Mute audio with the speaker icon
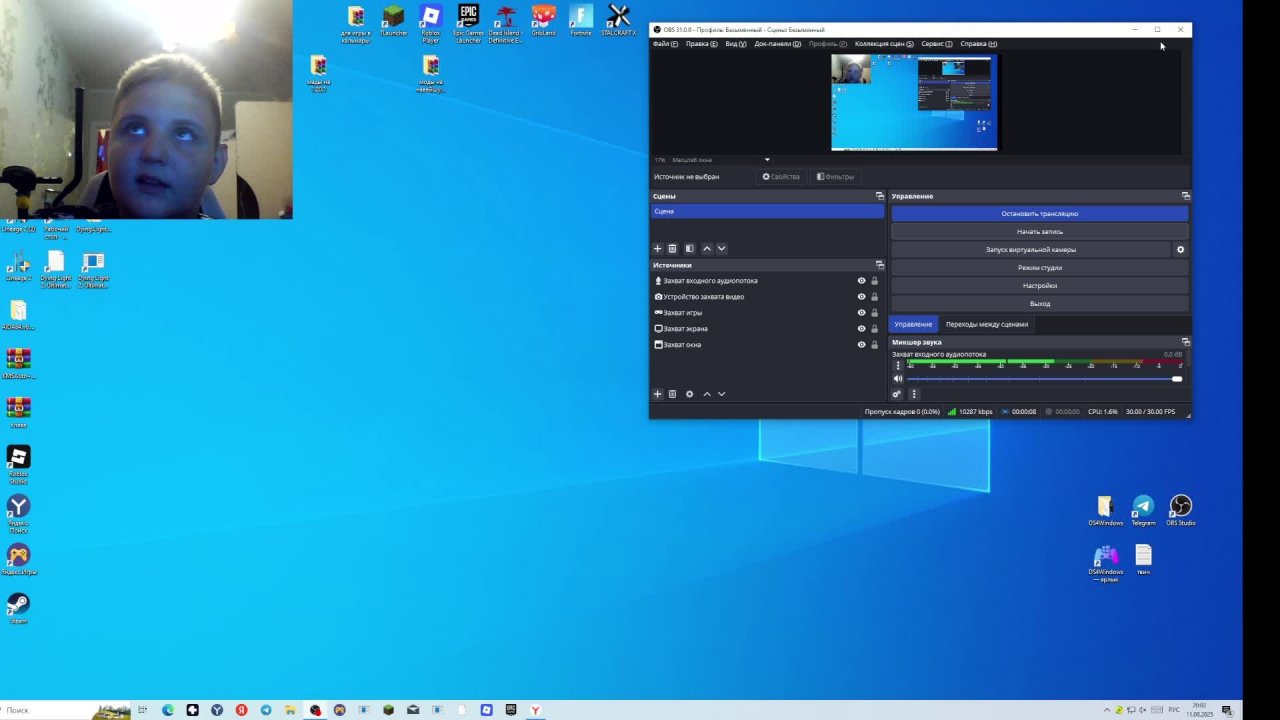 897,379
